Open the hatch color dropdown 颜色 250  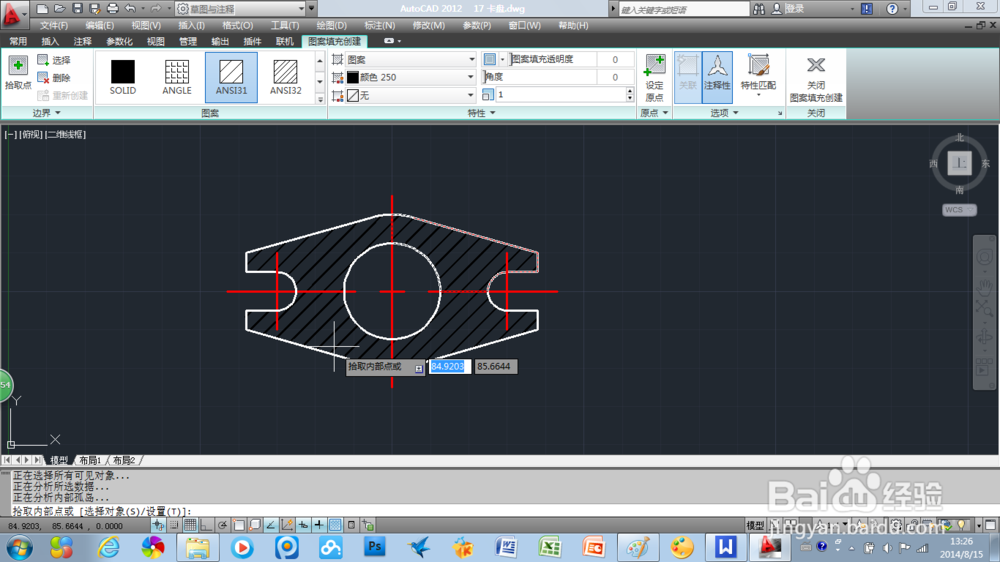point(411,77)
